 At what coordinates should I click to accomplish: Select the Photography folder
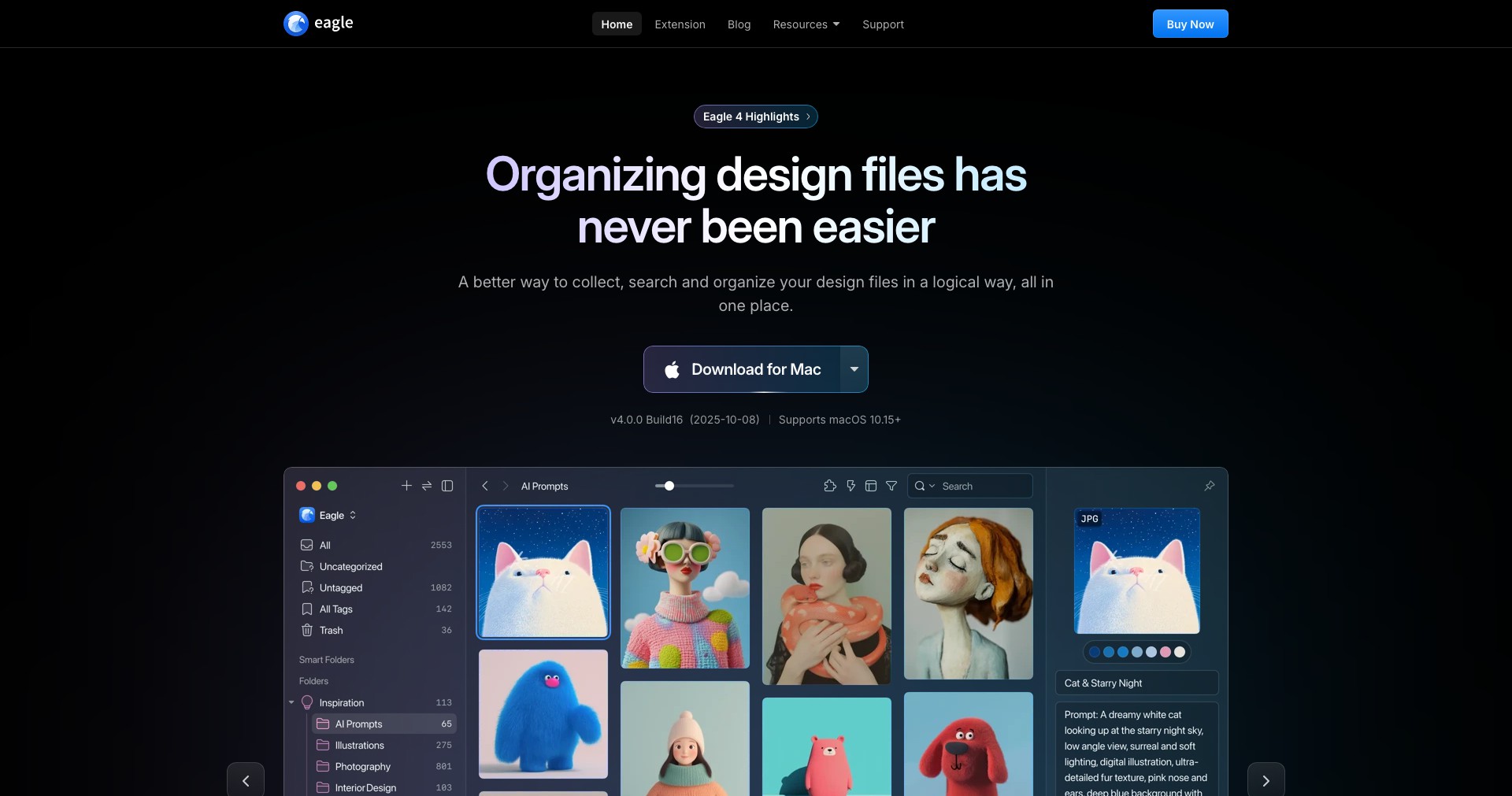(x=384, y=766)
